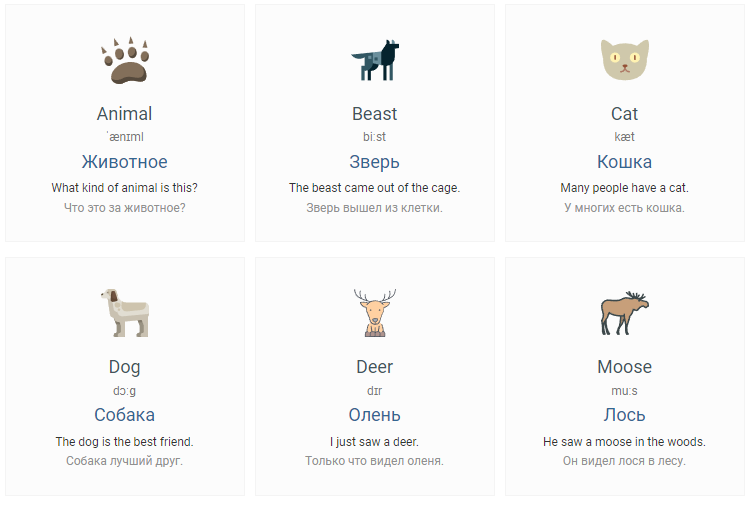750x506 pixels.
Task: Select the translation 'Кошка'
Action: [624, 162]
